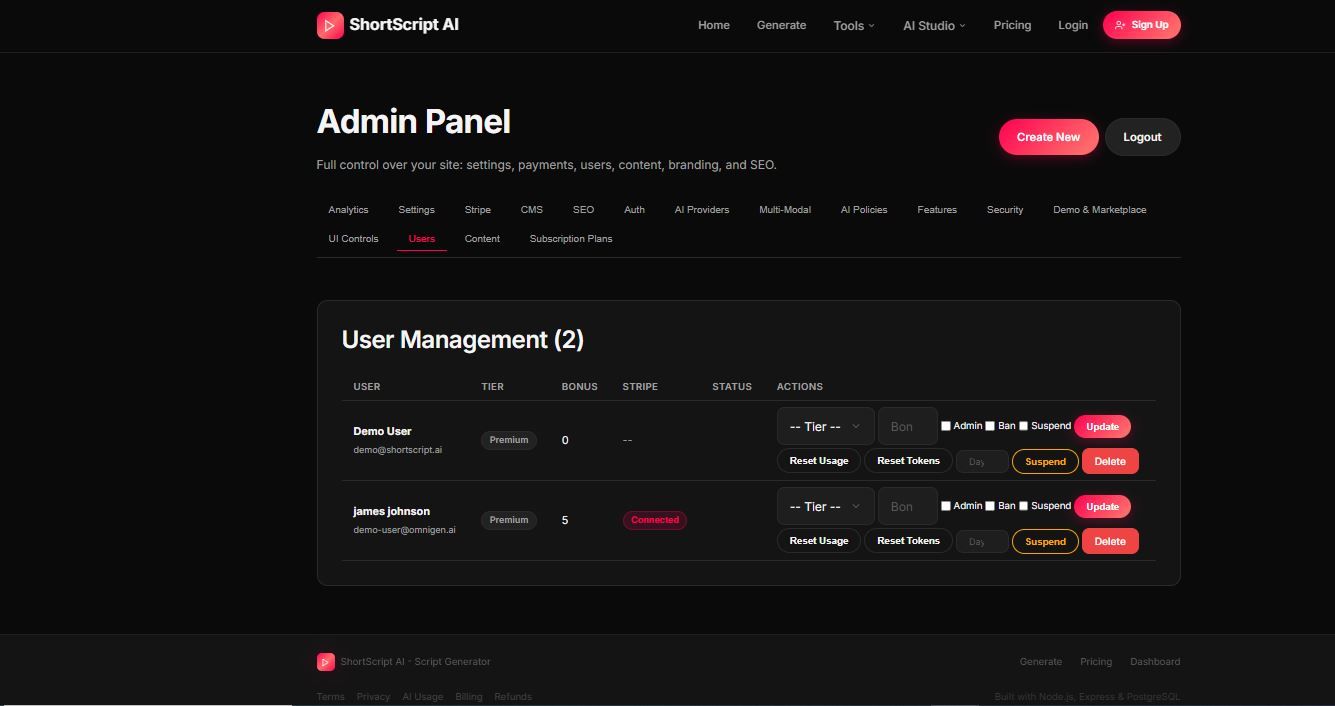Viewport: 1335px width, 706px height.
Task: Check the Ban box for james johnson
Action: tap(990, 506)
